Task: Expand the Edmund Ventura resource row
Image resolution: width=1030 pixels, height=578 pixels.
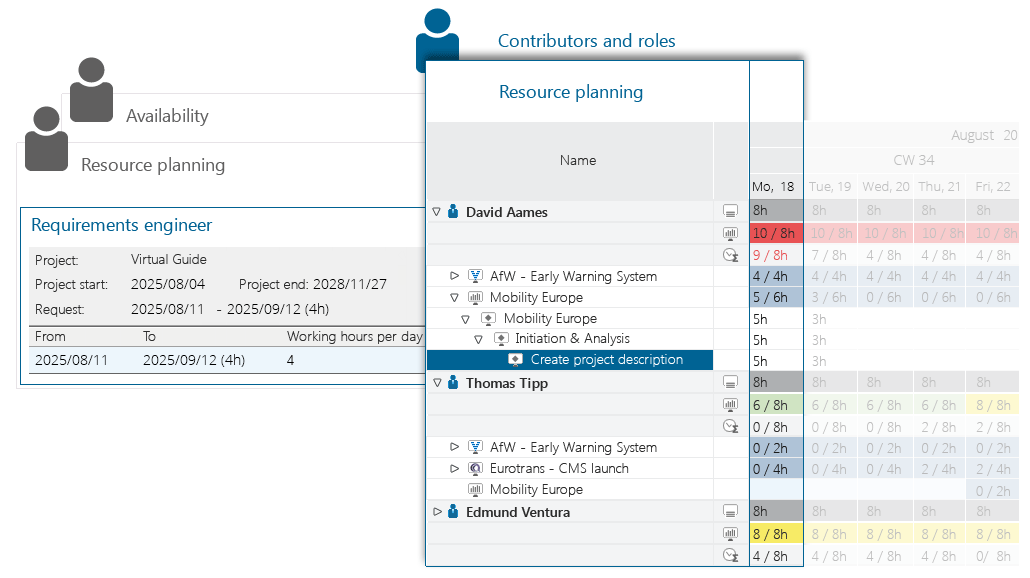Action: 436,512
